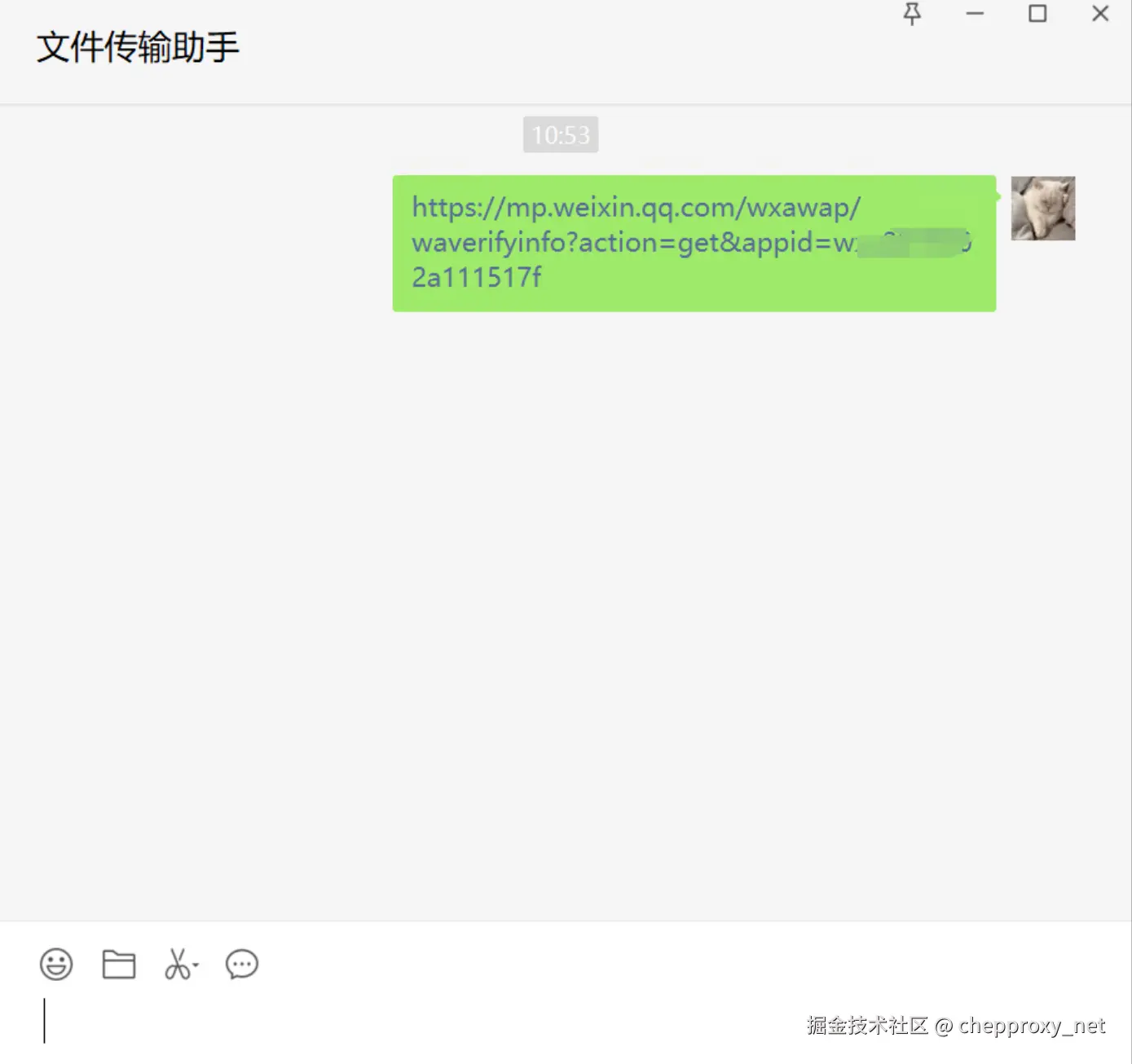
Task: Close the chat window
Action: click(1100, 14)
